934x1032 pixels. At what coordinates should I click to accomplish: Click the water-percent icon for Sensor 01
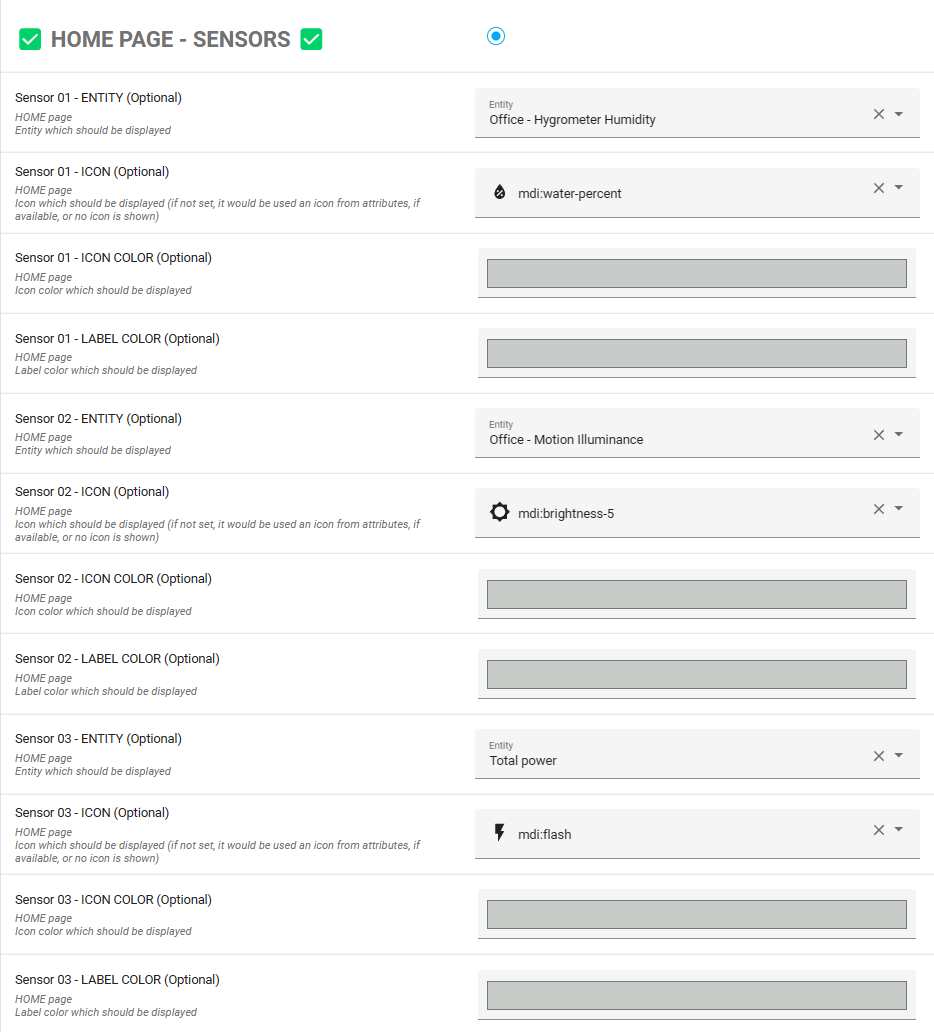500,192
